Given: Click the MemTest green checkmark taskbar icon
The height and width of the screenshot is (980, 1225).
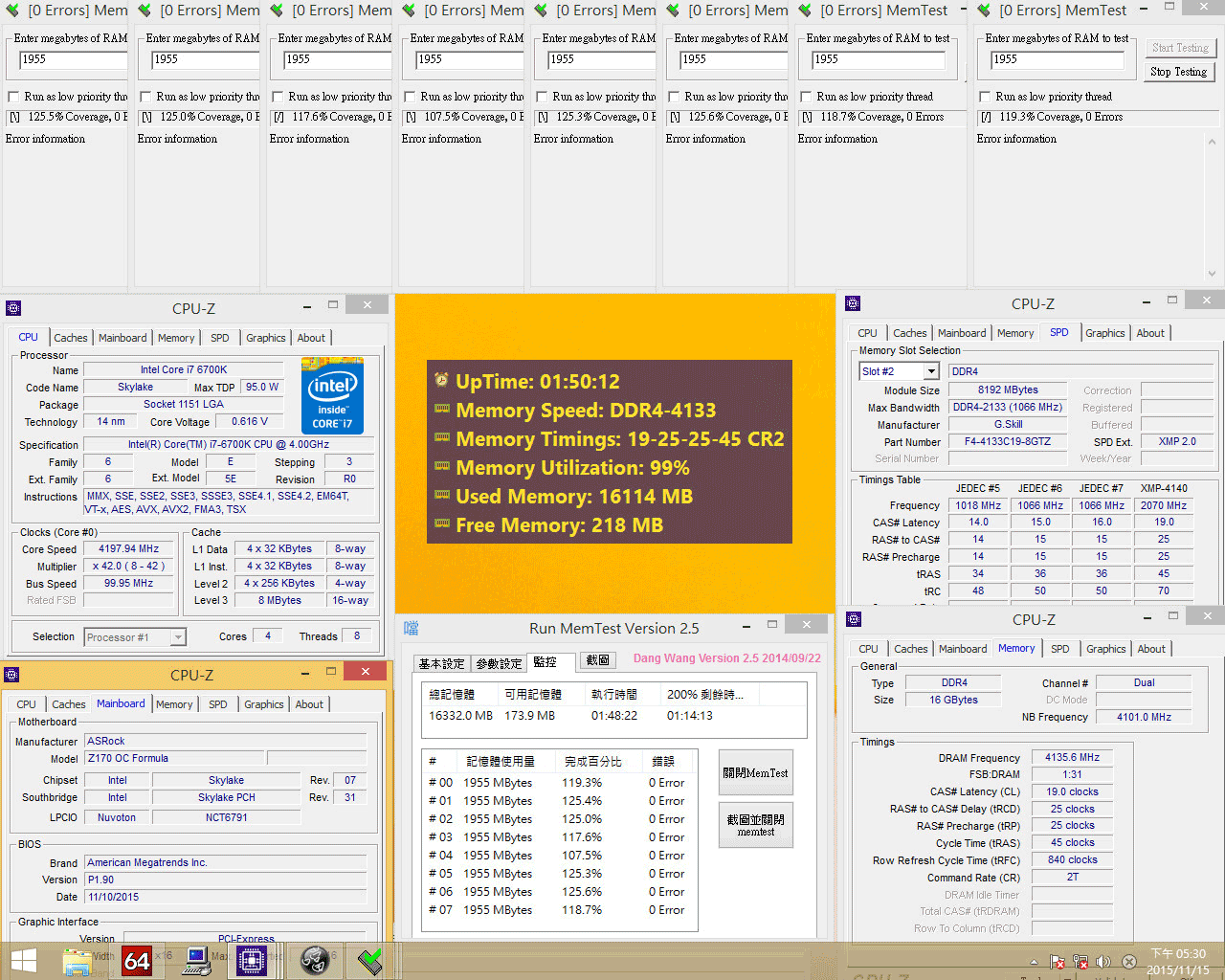Looking at the screenshot, I should pyautogui.click(x=369, y=960).
